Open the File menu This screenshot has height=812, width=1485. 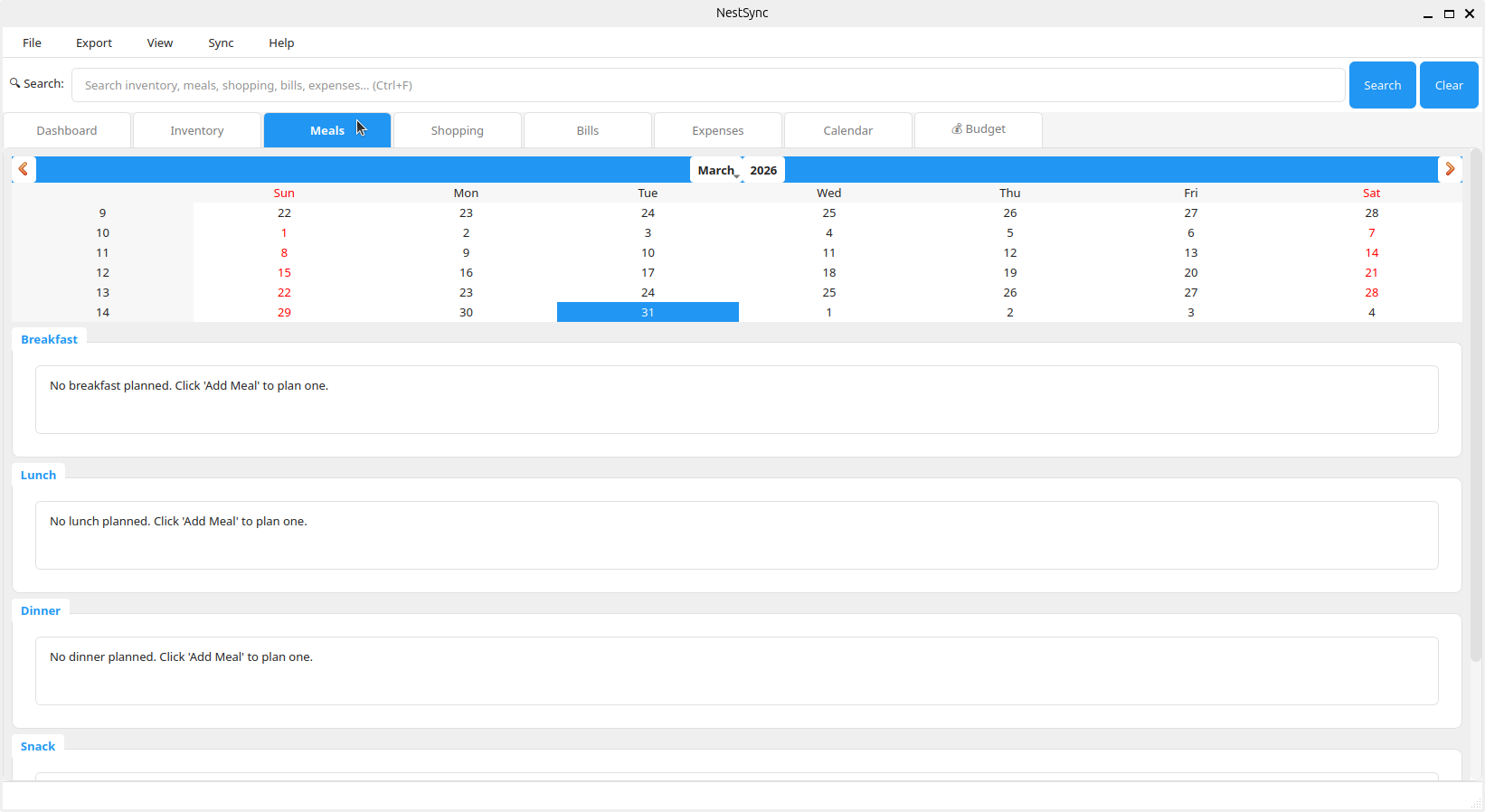[x=32, y=42]
